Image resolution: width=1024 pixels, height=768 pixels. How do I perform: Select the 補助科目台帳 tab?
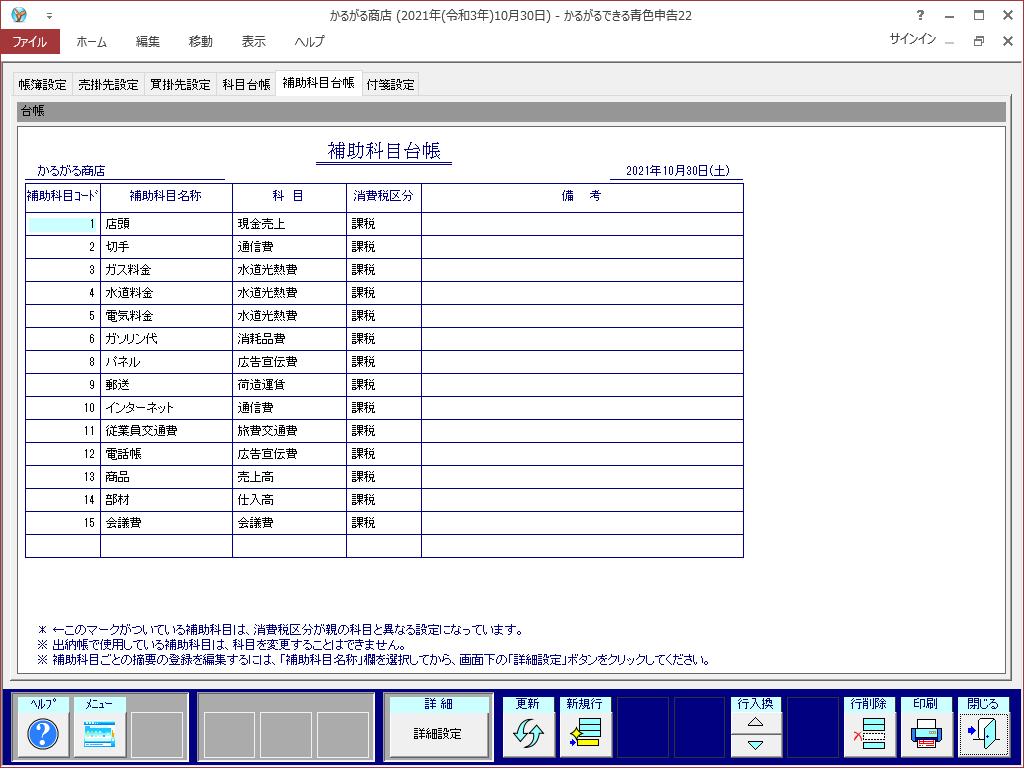[x=319, y=83]
